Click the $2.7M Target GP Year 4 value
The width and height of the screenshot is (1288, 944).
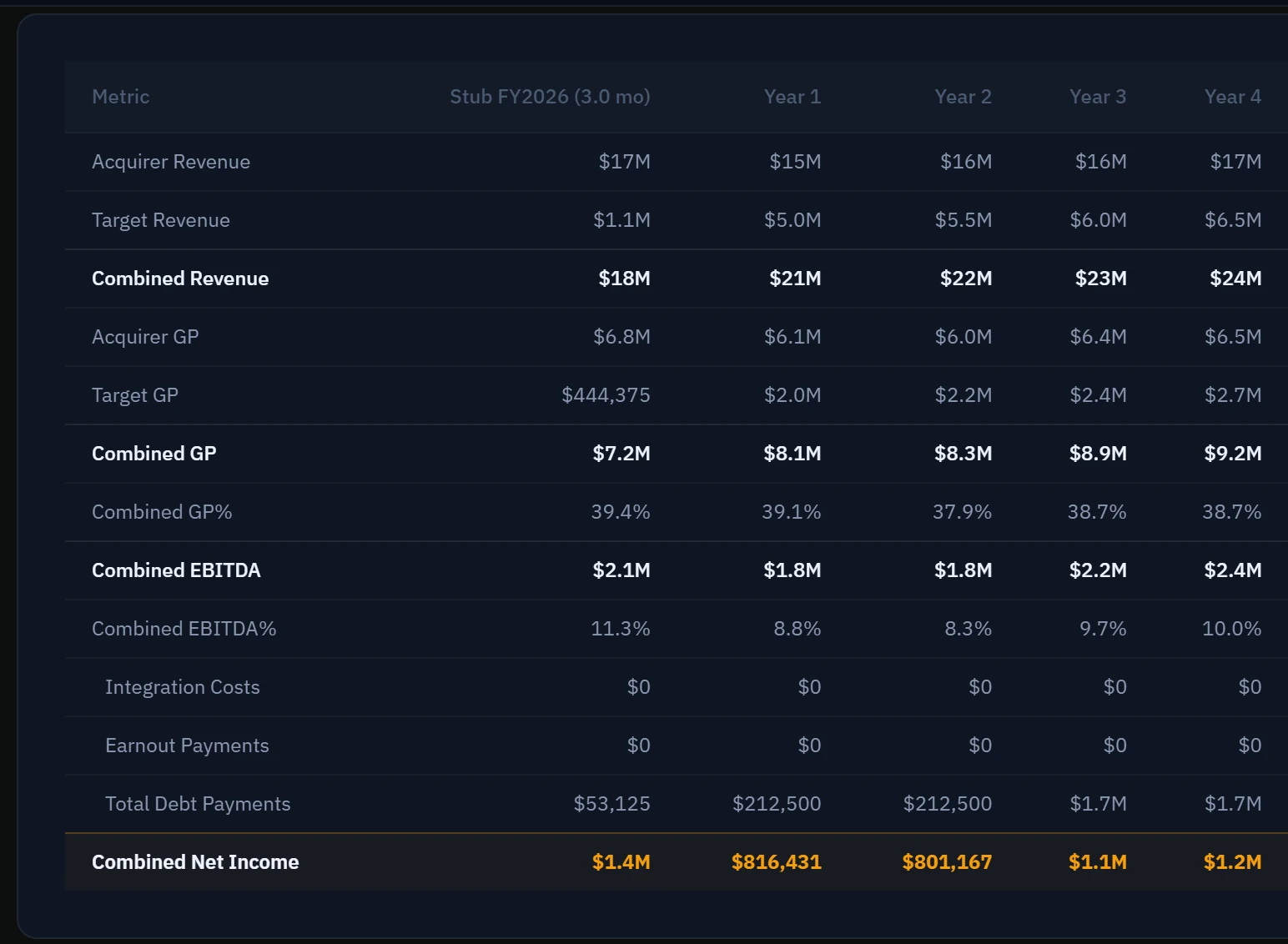[x=1233, y=395]
